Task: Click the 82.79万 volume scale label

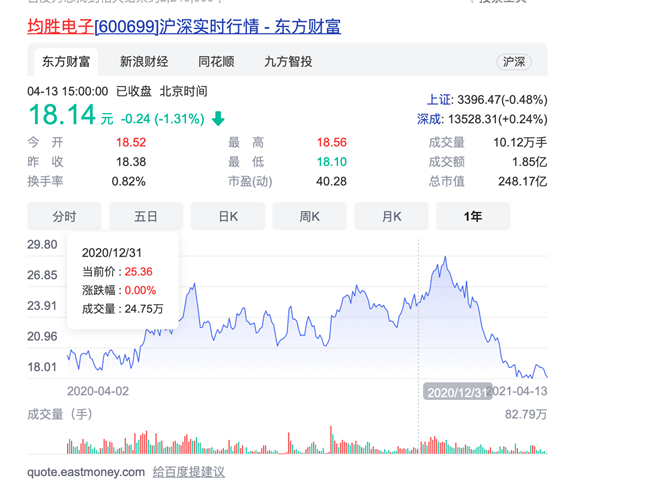Action: click(526, 414)
